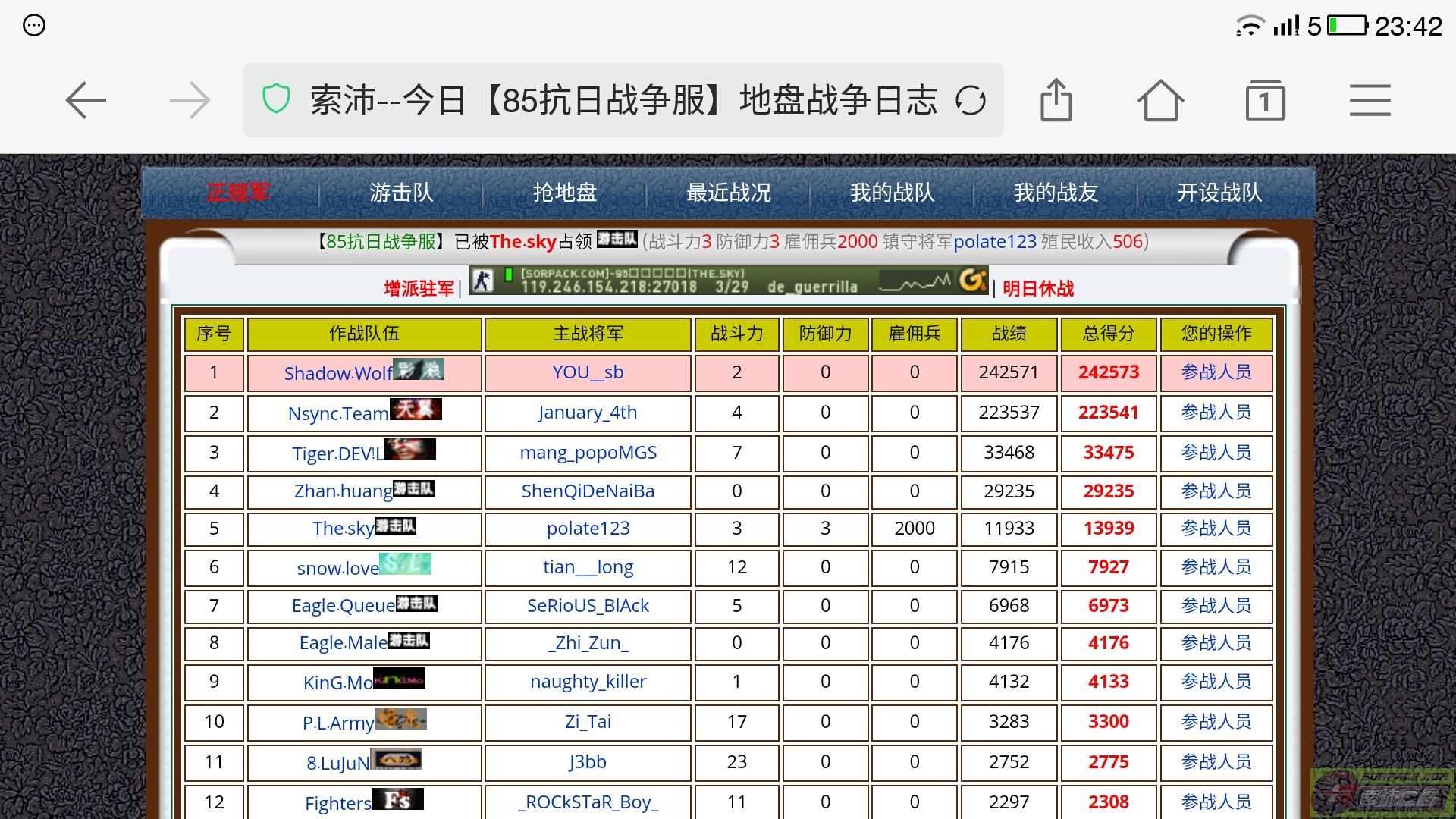
Task: Reload the page with refresh icon
Action: (970, 100)
